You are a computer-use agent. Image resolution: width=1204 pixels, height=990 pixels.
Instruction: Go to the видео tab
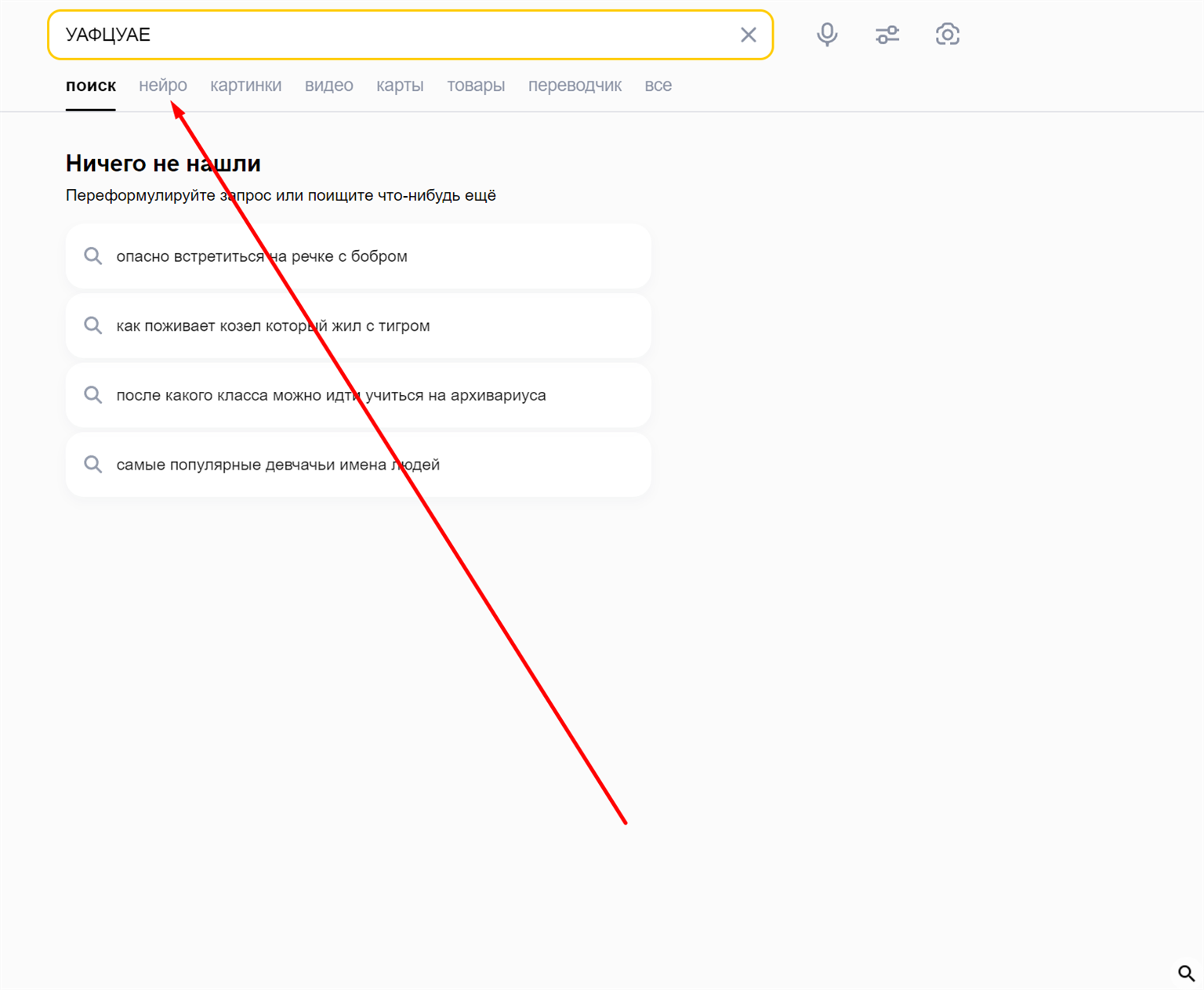point(328,85)
